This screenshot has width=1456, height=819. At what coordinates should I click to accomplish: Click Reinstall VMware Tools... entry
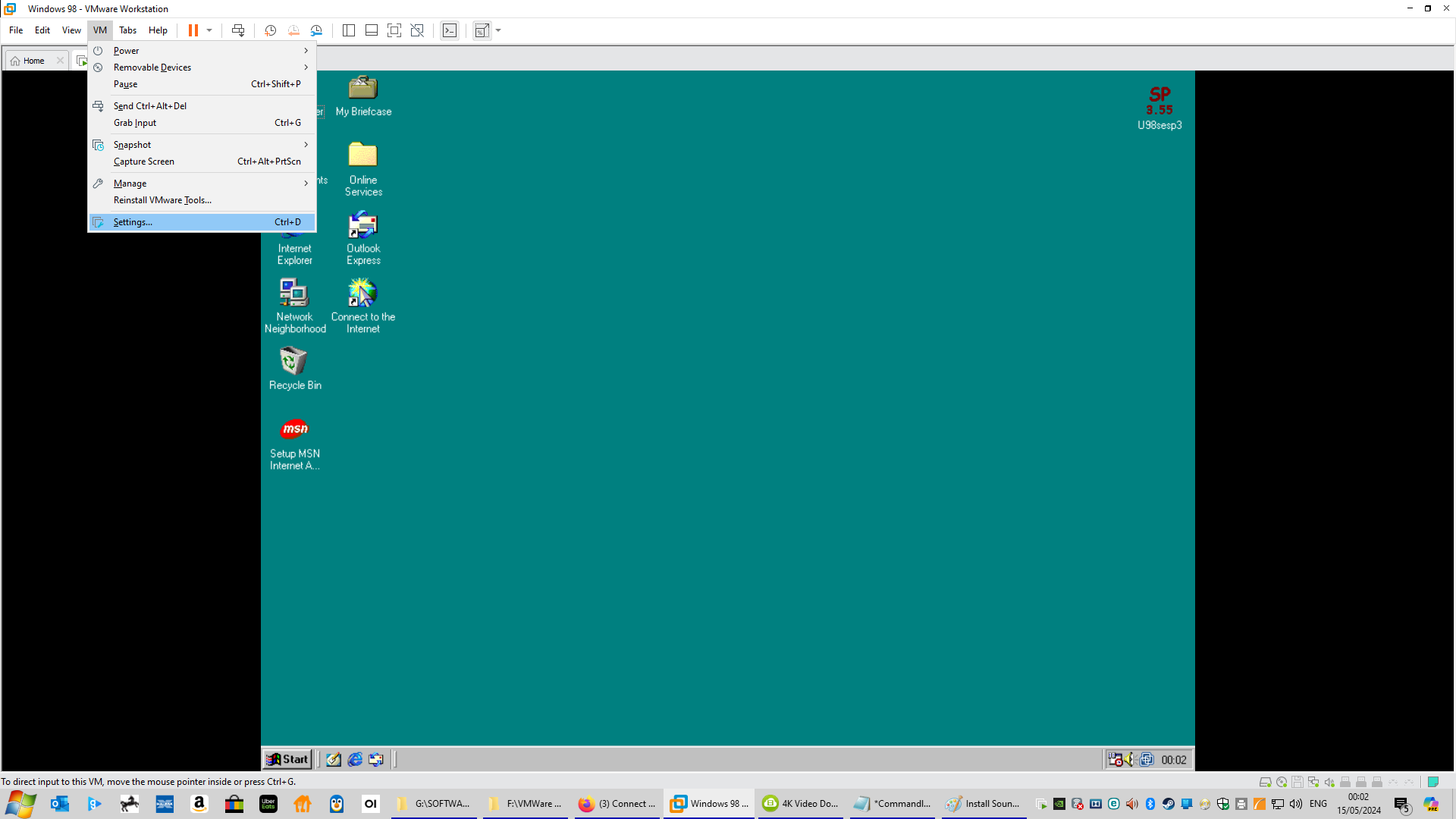(162, 200)
